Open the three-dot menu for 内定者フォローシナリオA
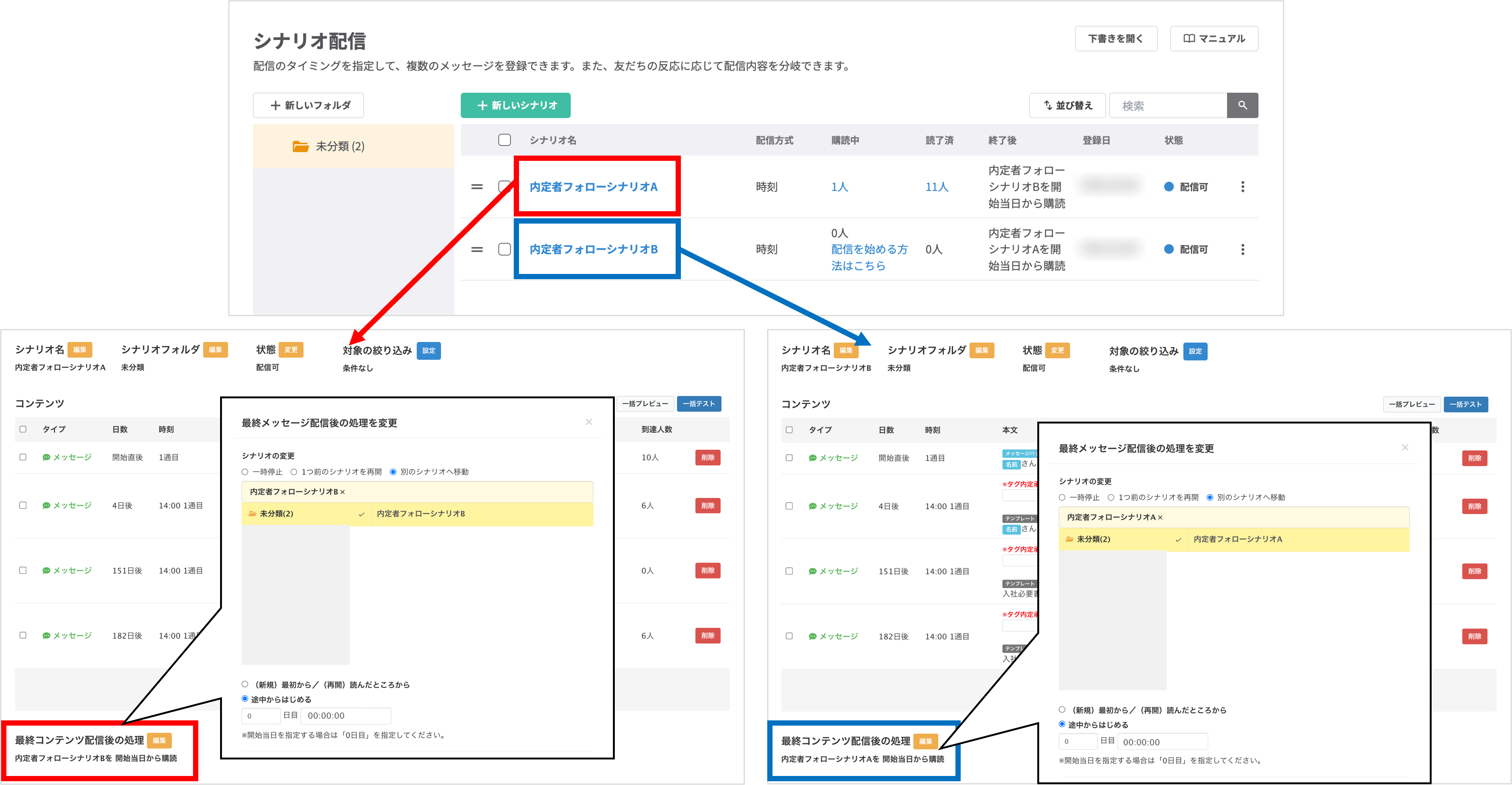 click(1243, 186)
